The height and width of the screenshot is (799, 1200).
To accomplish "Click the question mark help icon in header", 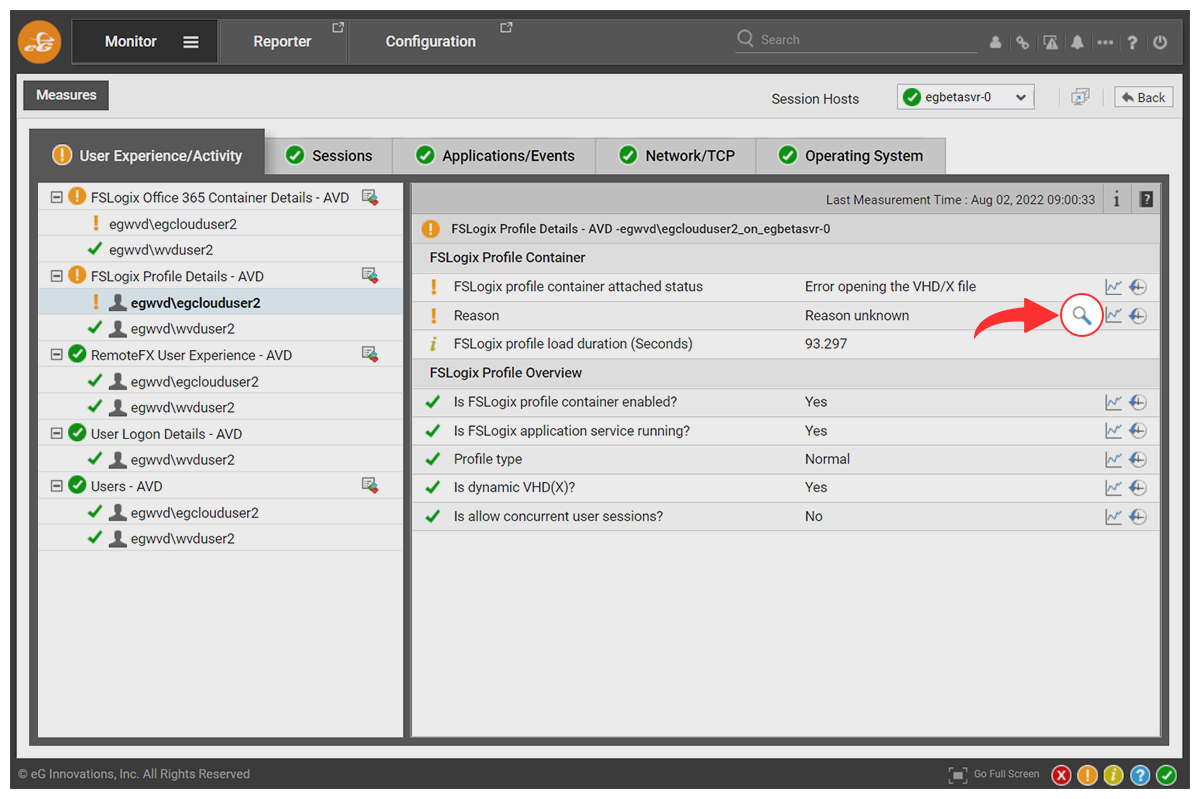I will coord(1132,42).
